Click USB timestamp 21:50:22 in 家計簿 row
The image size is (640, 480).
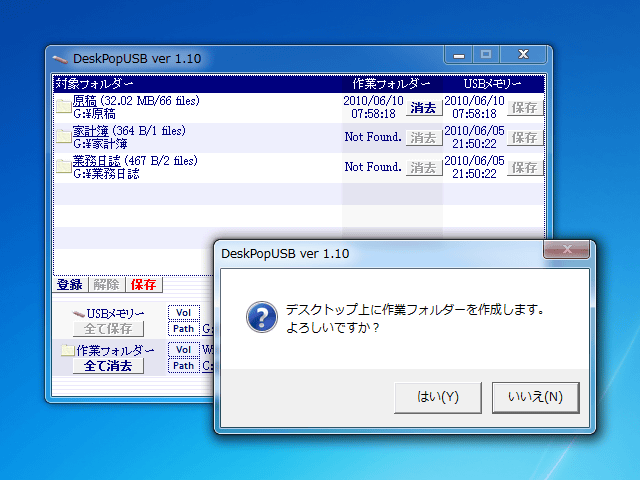coord(474,144)
